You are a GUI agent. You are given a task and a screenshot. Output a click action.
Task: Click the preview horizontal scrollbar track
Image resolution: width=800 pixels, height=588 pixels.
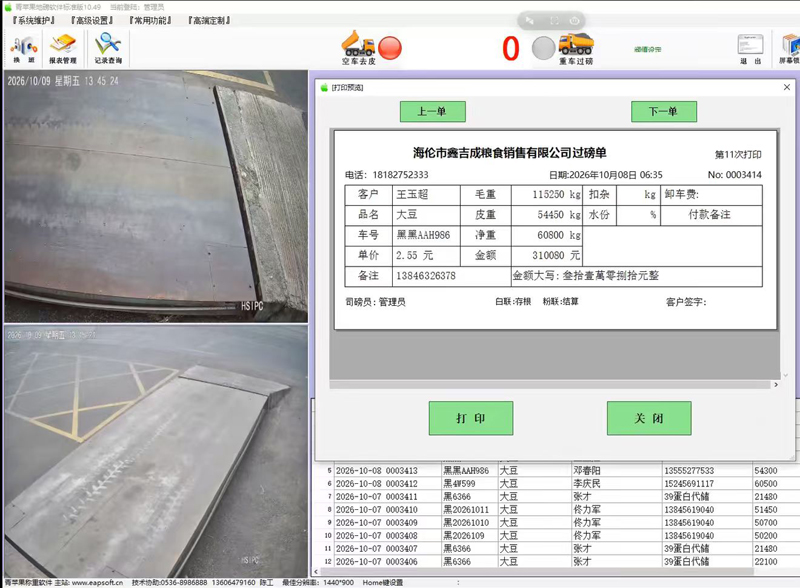coord(550,384)
